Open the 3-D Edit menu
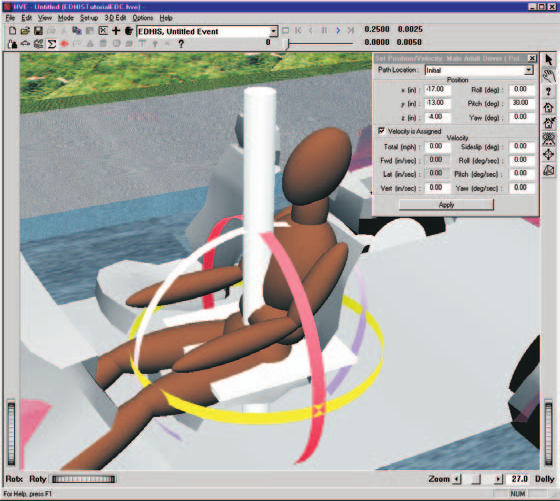The image size is (560, 501). click(x=115, y=18)
